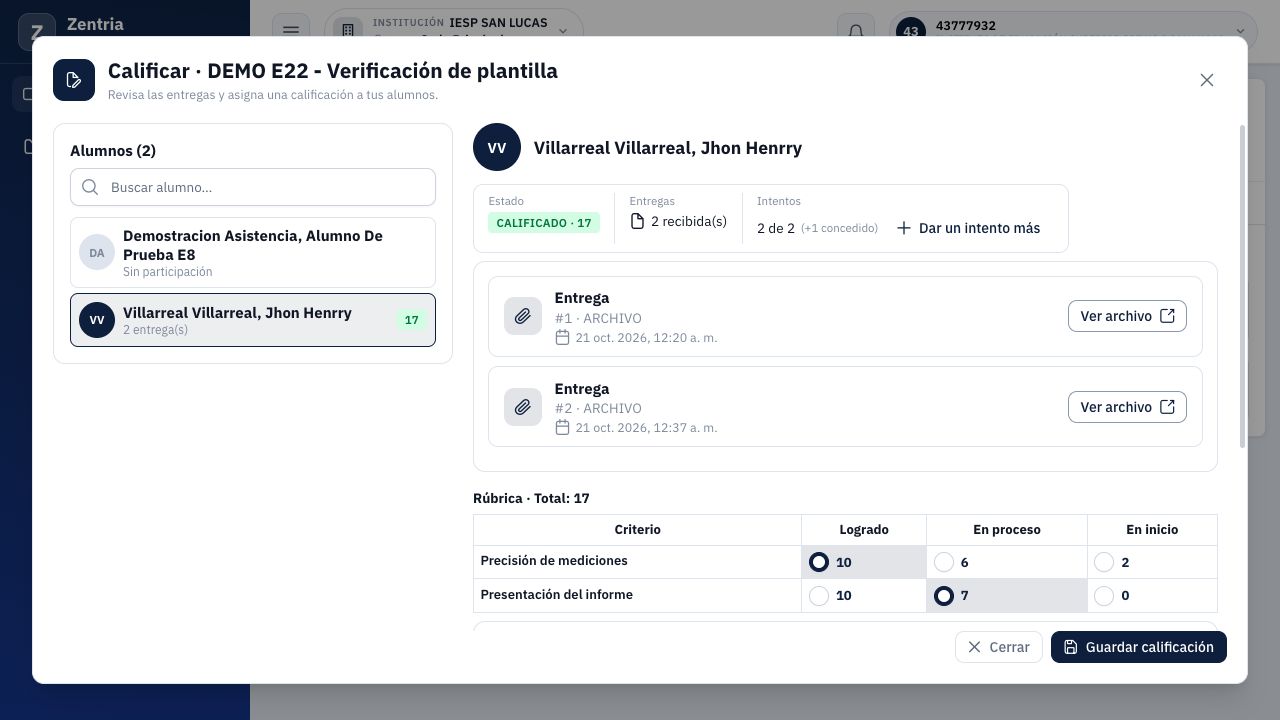Click the 2 de 2 attempts text
Screen dimensions: 1280x720
tap(776, 228)
